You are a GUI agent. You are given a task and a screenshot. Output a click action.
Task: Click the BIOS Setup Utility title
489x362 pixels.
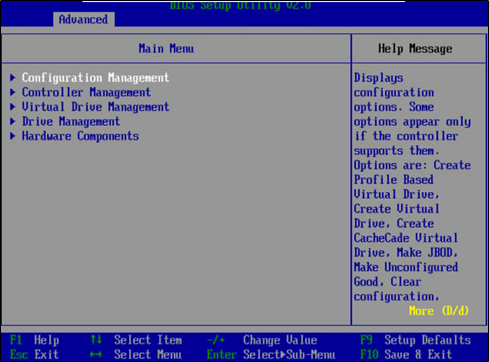tap(240, 5)
